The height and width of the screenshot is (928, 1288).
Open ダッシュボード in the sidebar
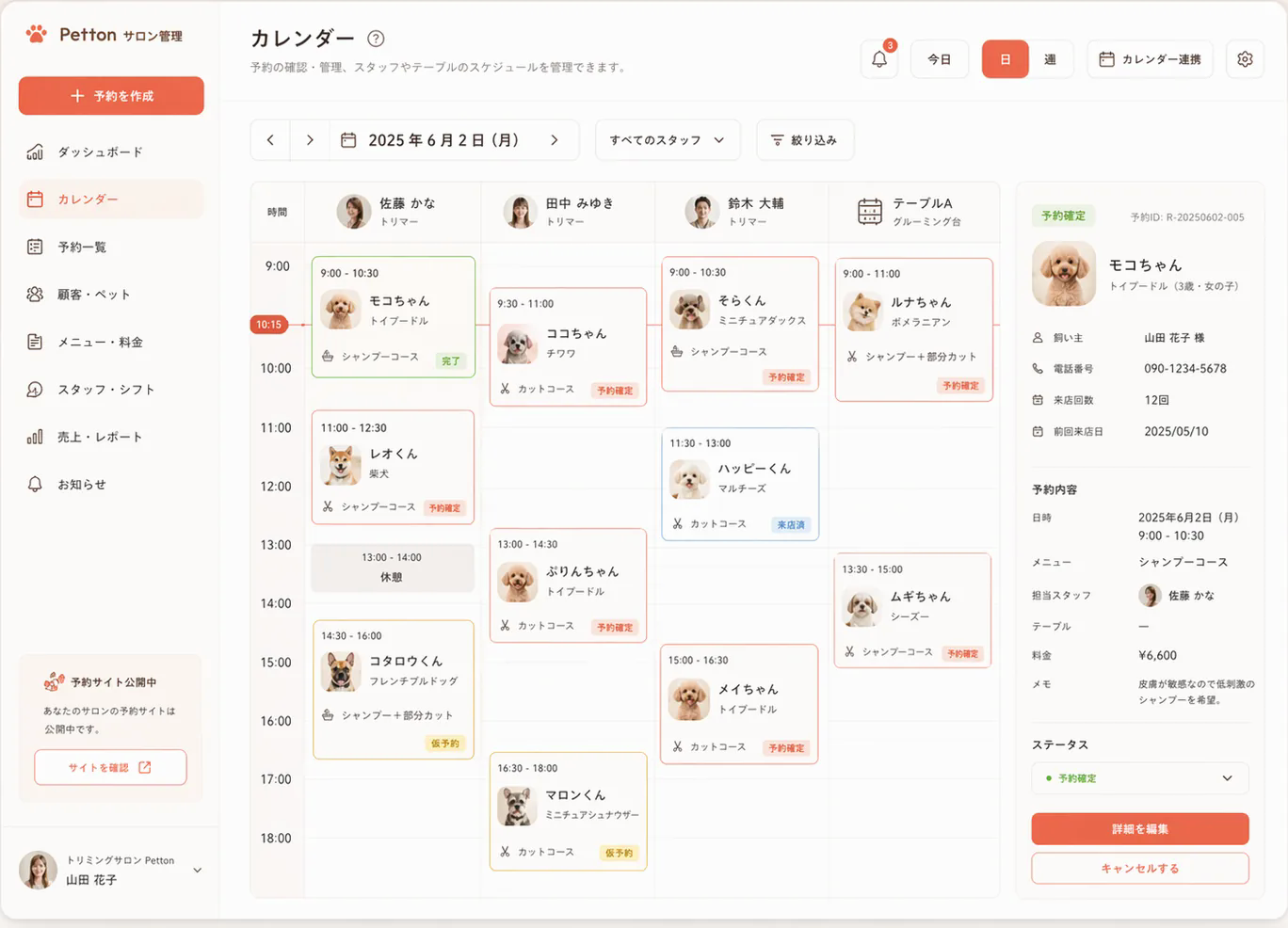[111, 152]
